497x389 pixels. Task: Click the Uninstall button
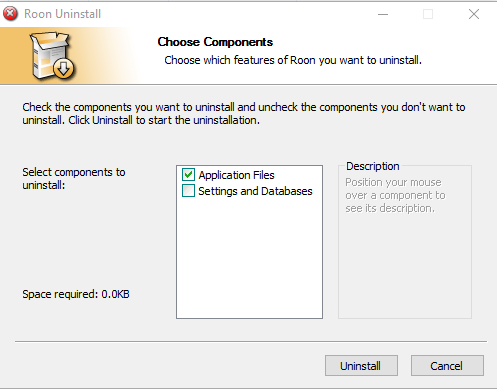361,366
